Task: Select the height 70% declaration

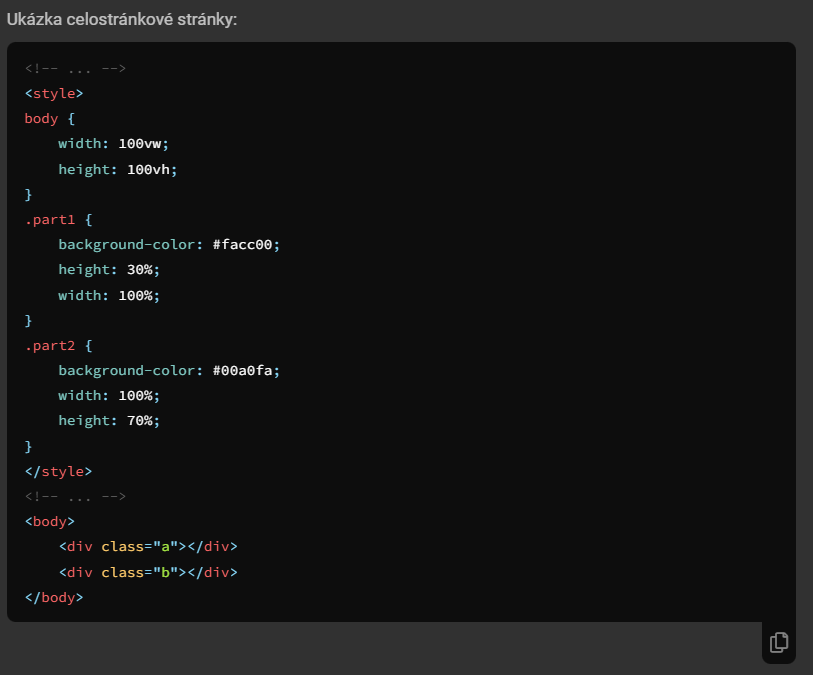Action: 107,420
